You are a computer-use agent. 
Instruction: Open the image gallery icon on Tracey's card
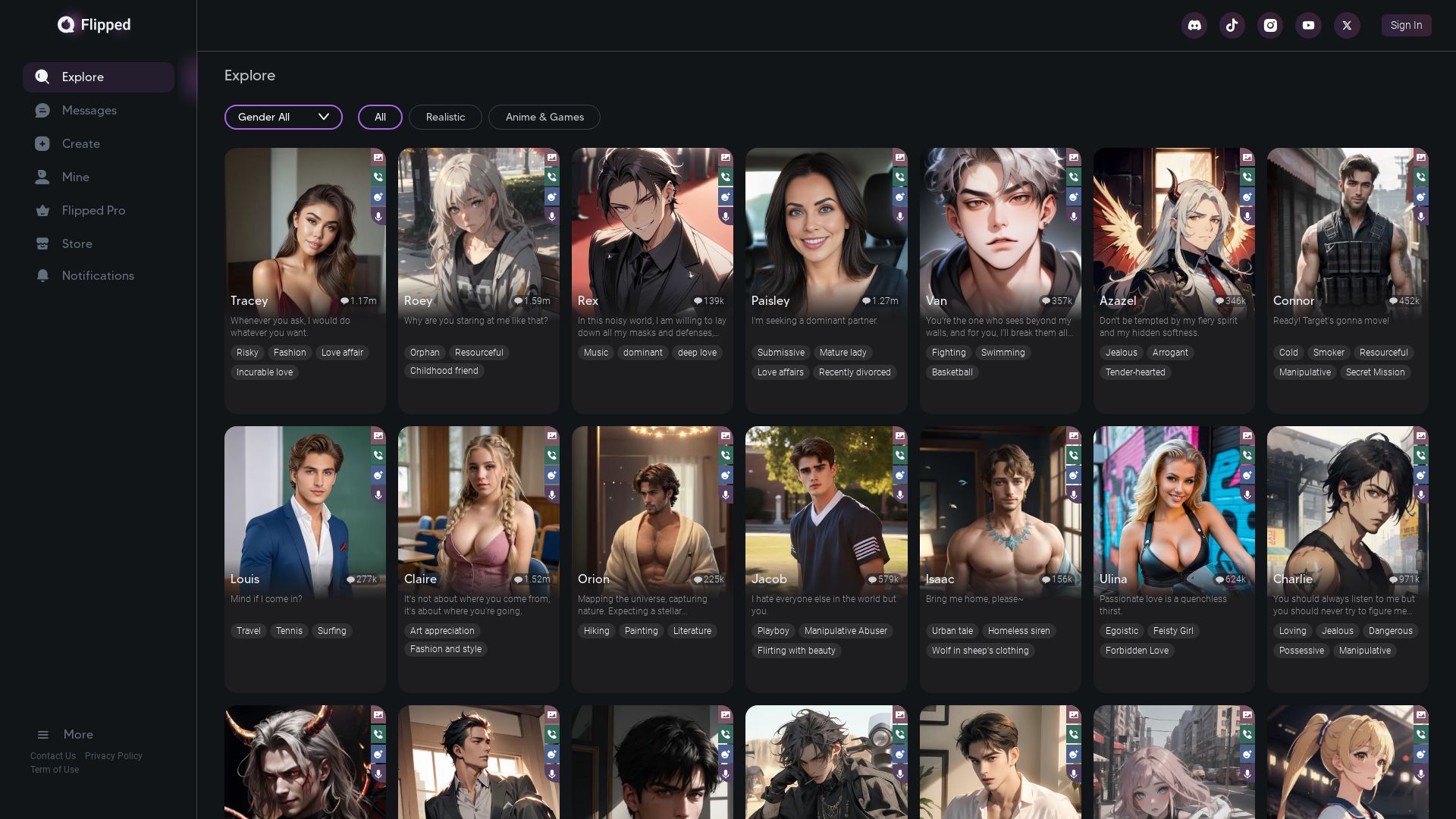378,158
